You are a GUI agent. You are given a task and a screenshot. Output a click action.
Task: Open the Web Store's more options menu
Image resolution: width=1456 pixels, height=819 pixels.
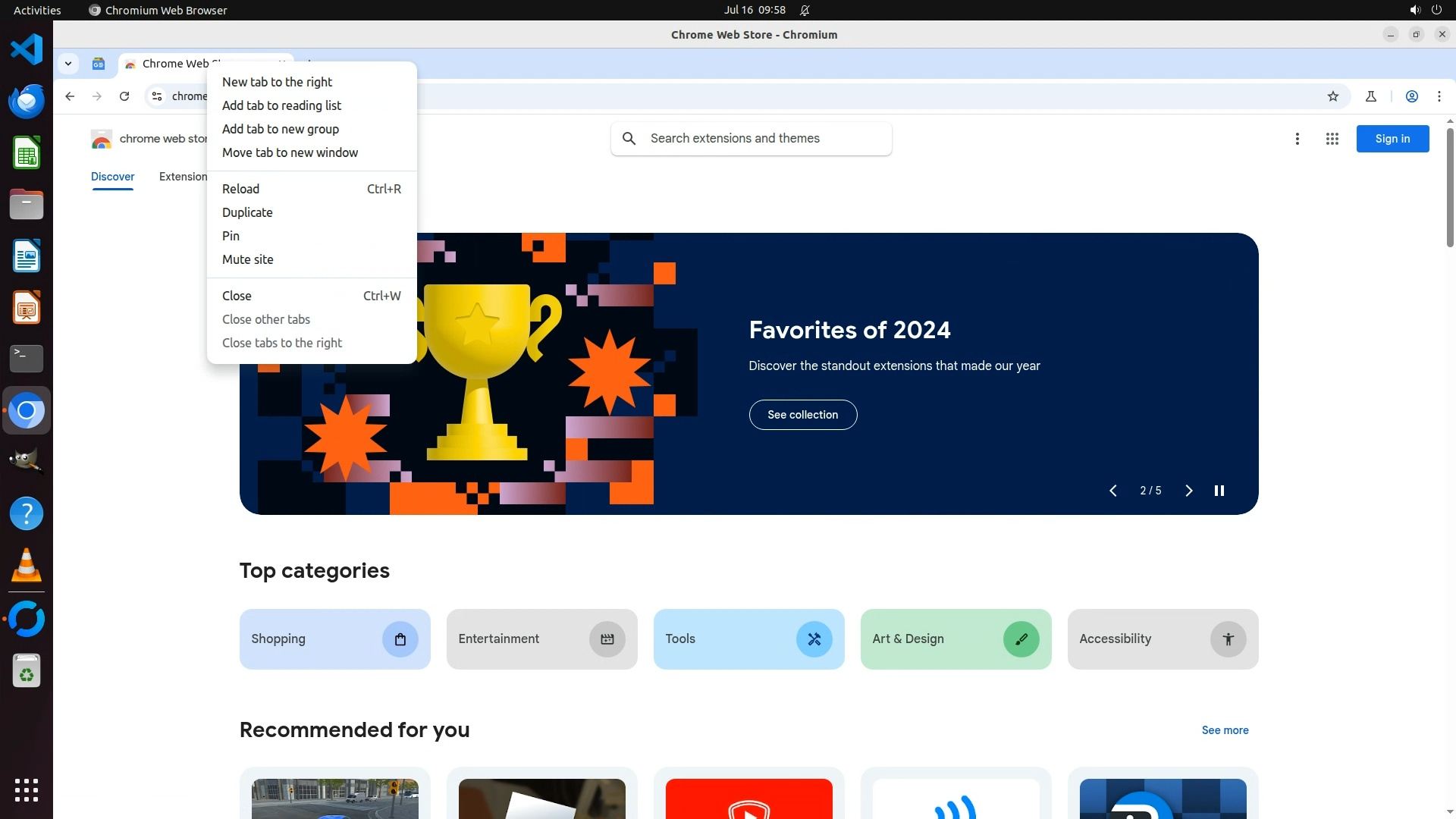1298,139
